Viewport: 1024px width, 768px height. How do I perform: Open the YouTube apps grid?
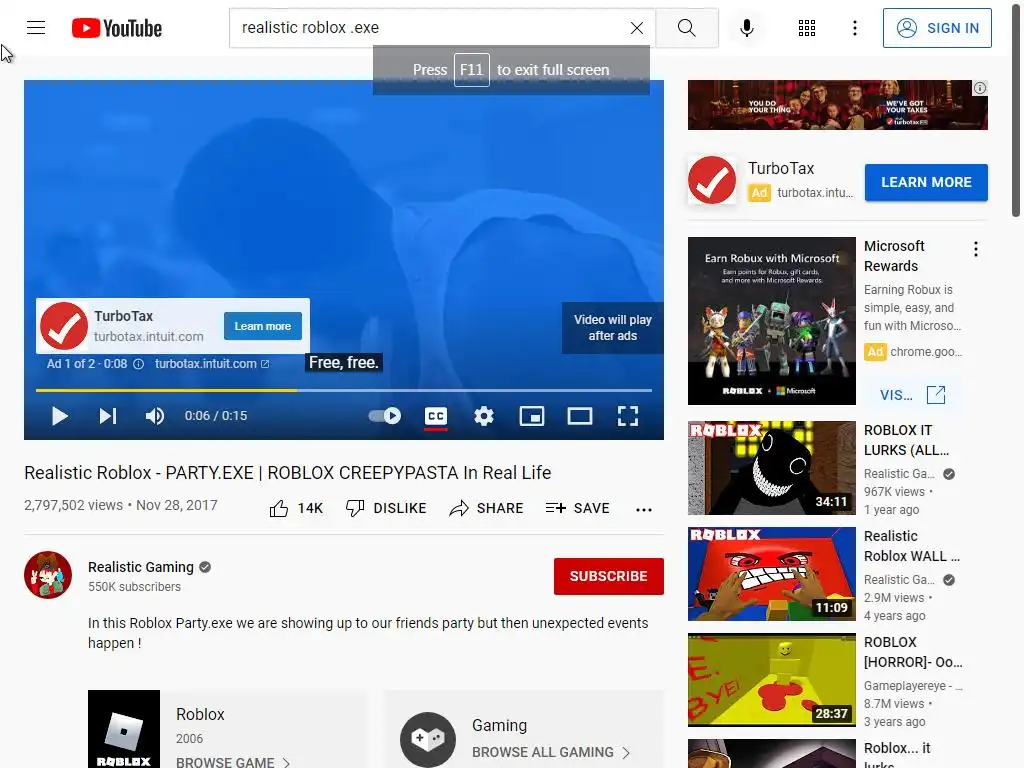[x=807, y=28]
